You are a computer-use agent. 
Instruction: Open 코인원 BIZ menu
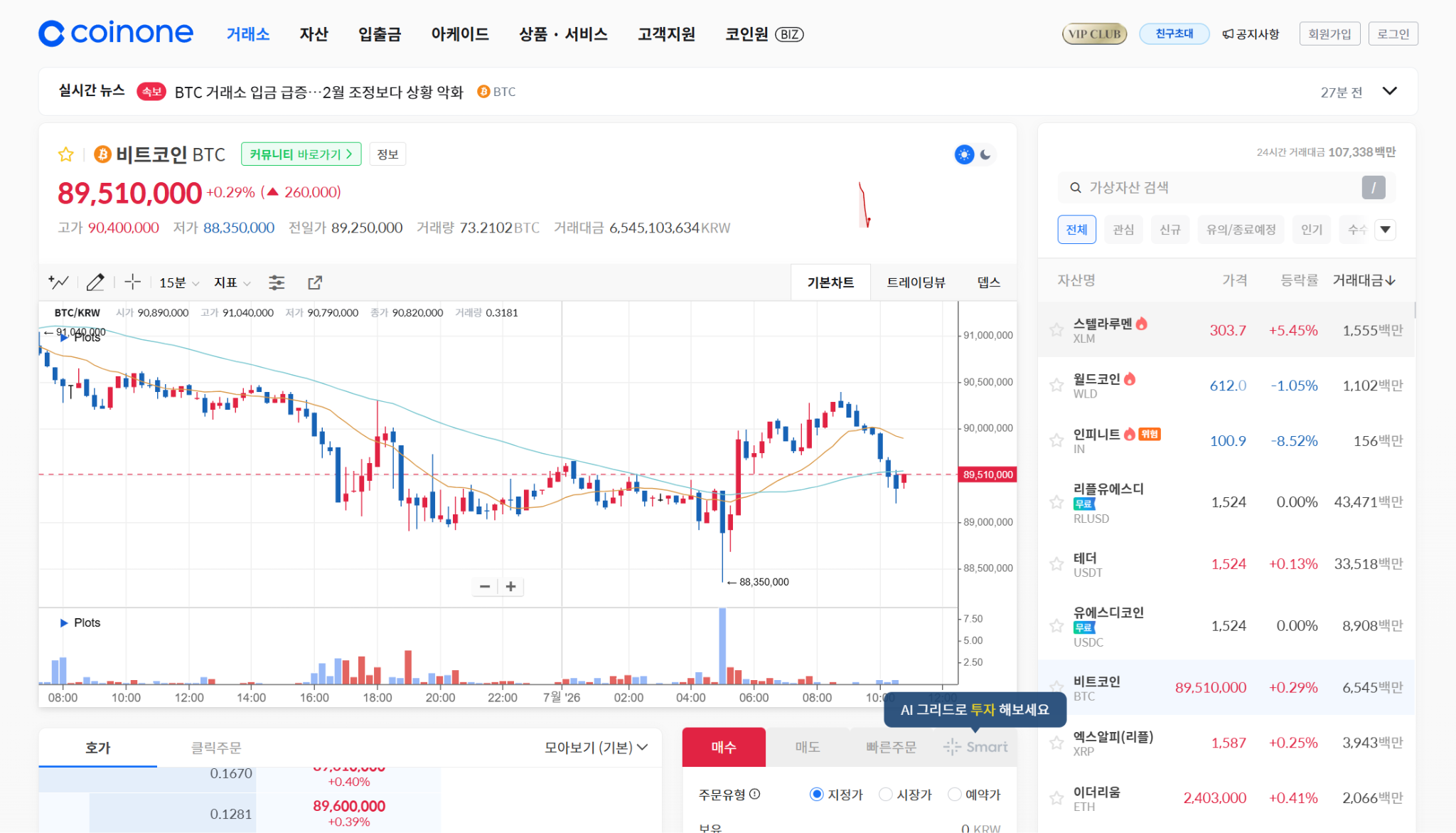[x=764, y=34]
